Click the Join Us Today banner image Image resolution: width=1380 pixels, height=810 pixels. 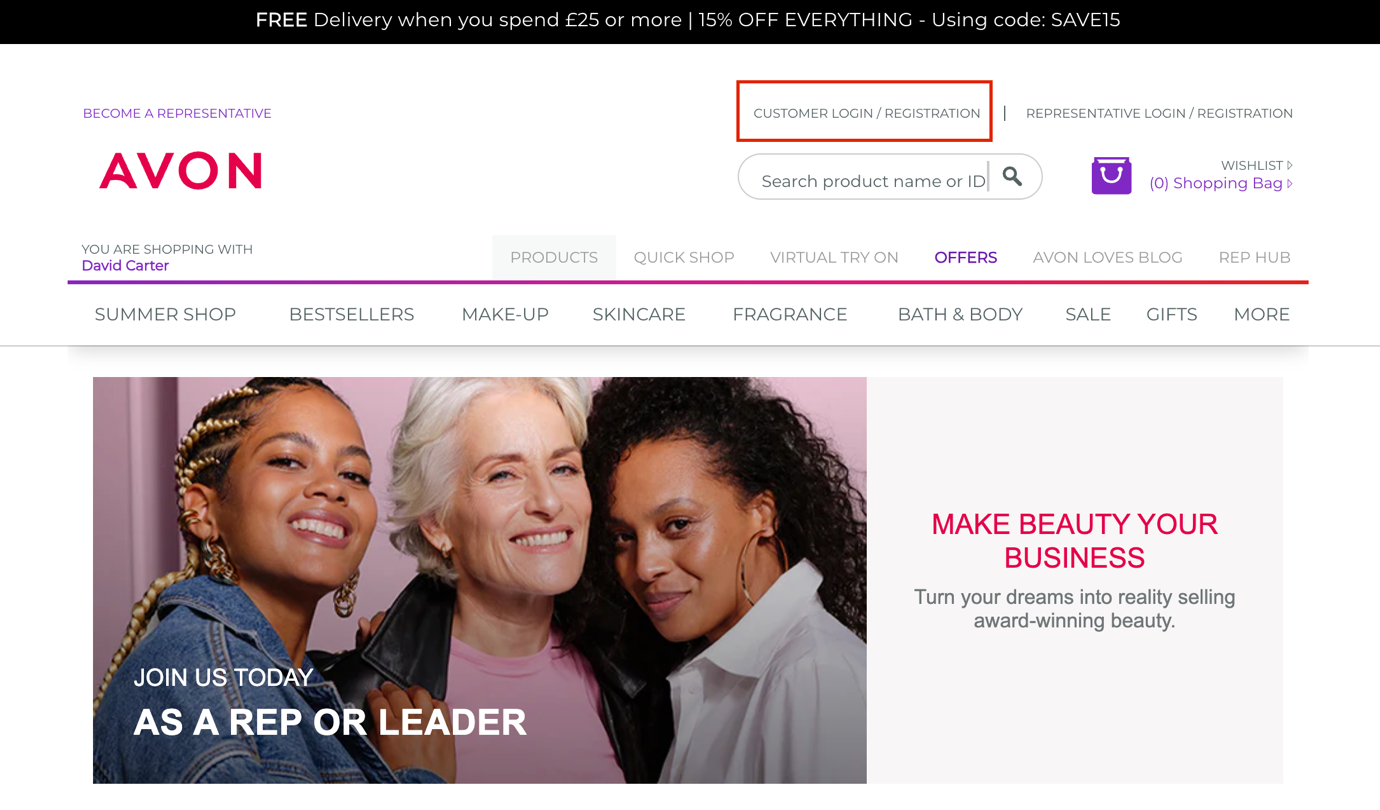click(480, 580)
